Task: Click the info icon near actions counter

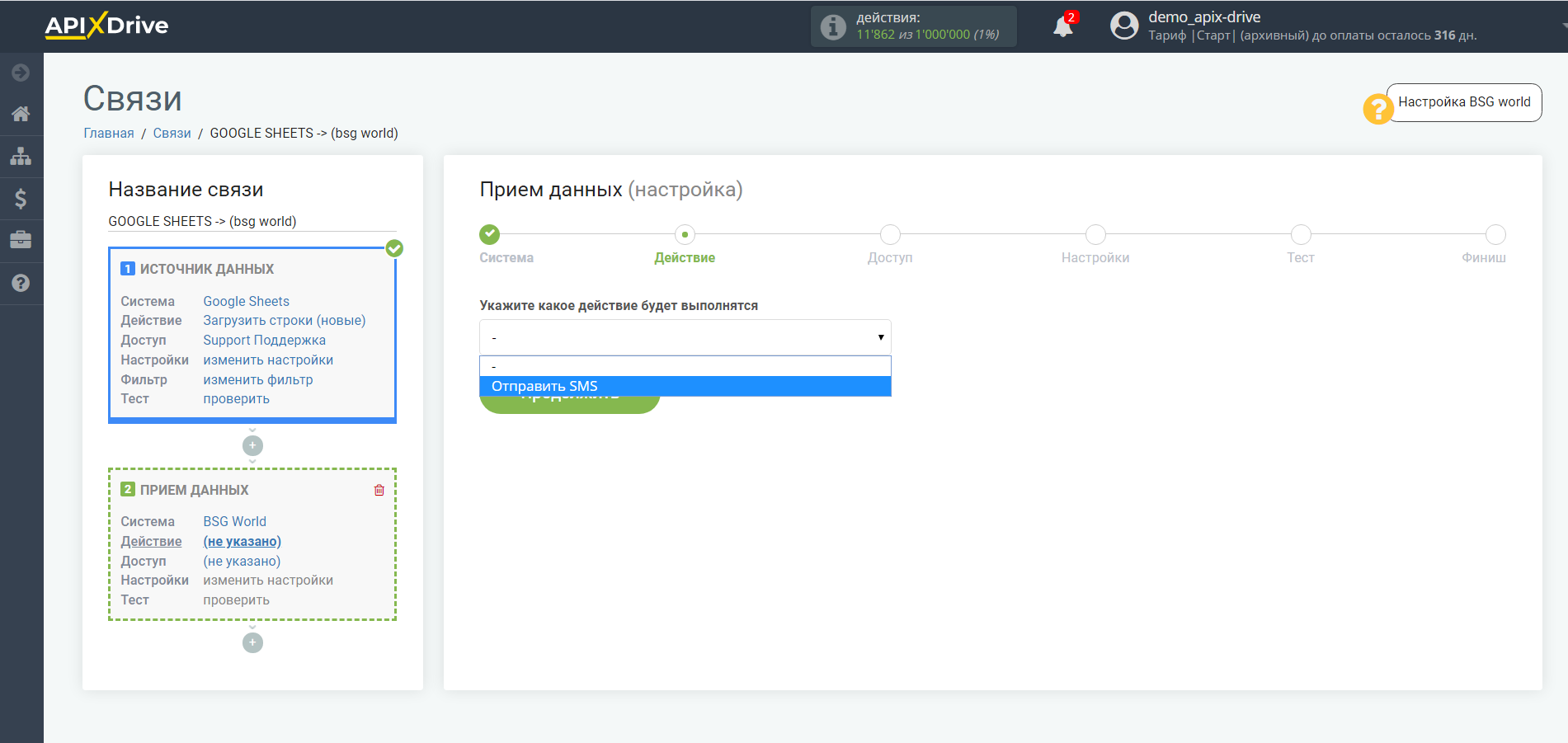Action: click(x=833, y=26)
